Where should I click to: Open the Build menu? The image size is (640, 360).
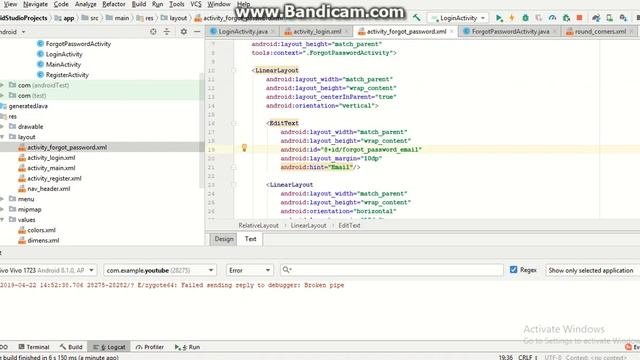[x=139, y=4]
